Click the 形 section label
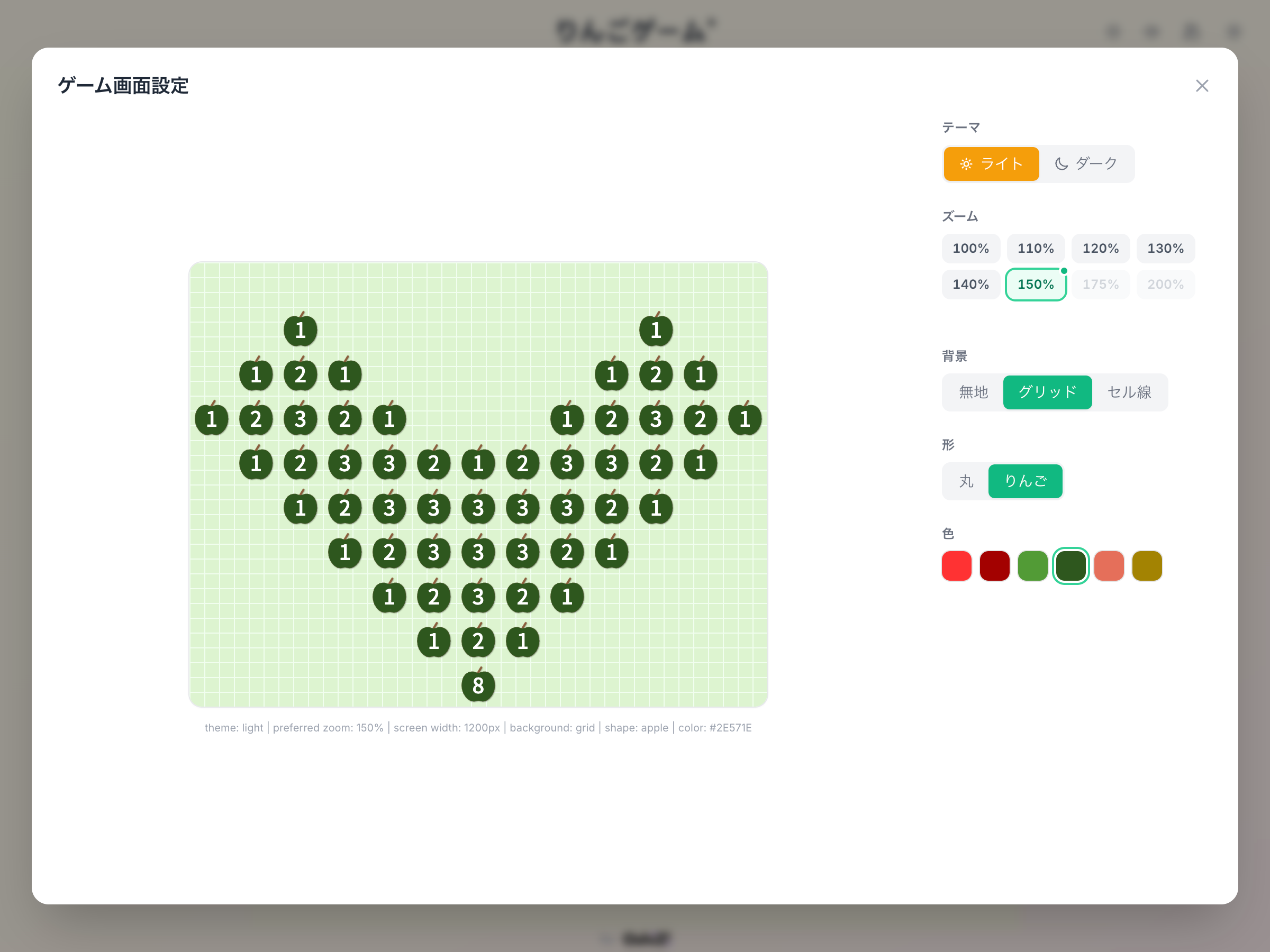The image size is (1270, 952). 948,445
